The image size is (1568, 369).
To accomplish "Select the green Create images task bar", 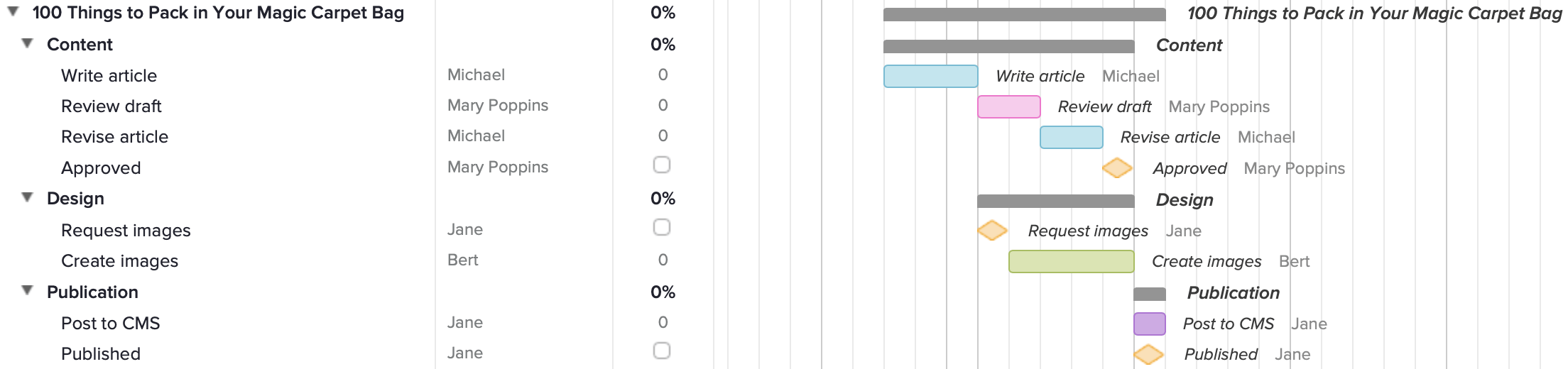I will click(1071, 261).
